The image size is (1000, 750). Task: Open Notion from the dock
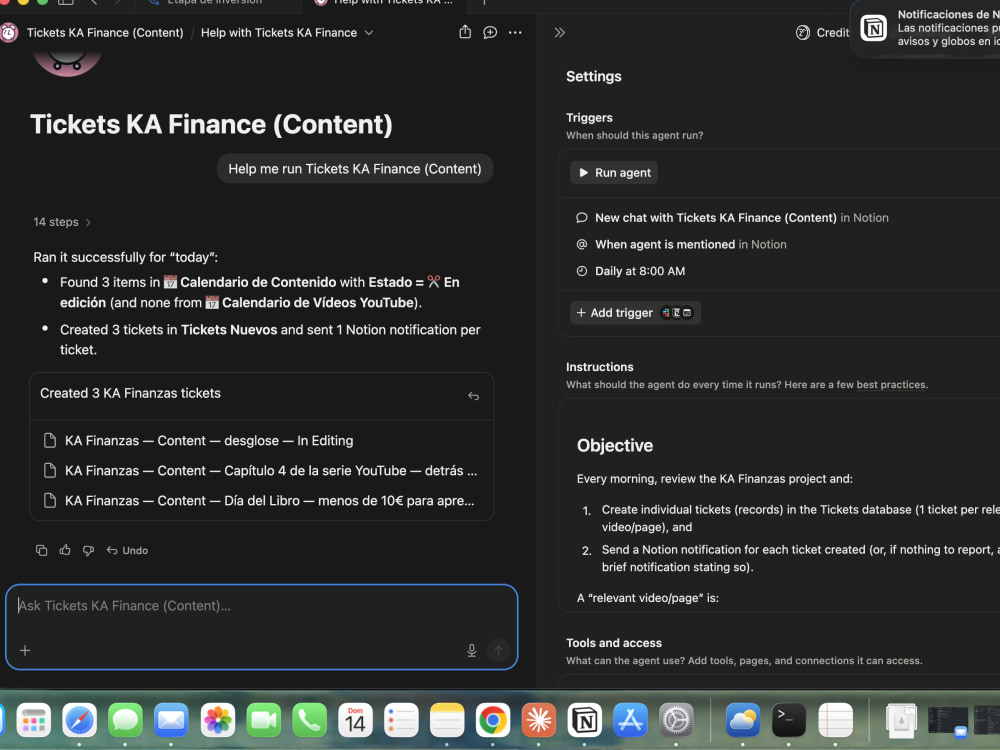point(585,720)
